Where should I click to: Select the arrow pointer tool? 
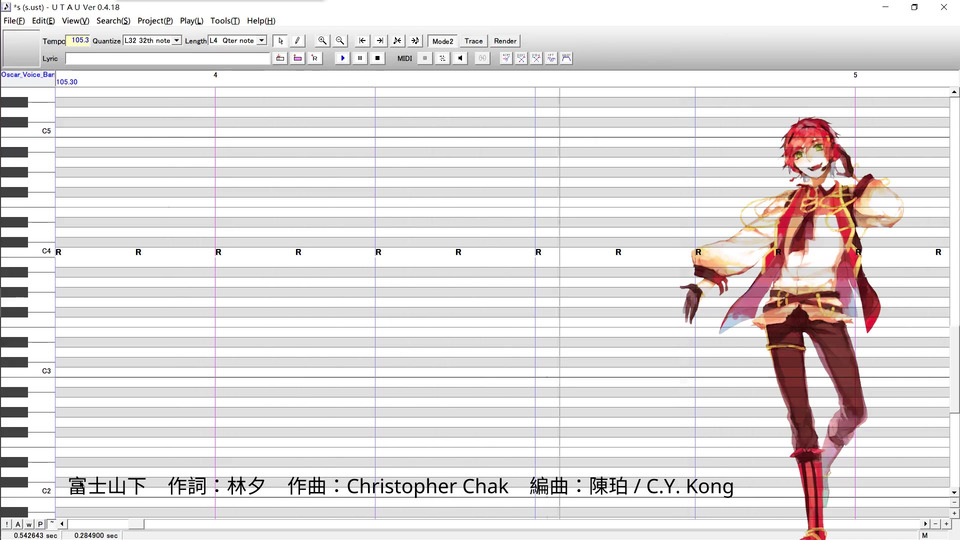point(280,41)
